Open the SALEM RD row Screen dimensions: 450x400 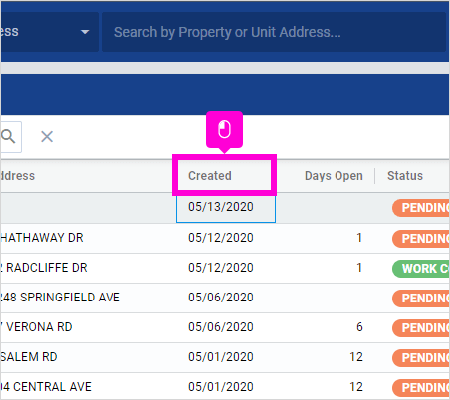(225, 357)
